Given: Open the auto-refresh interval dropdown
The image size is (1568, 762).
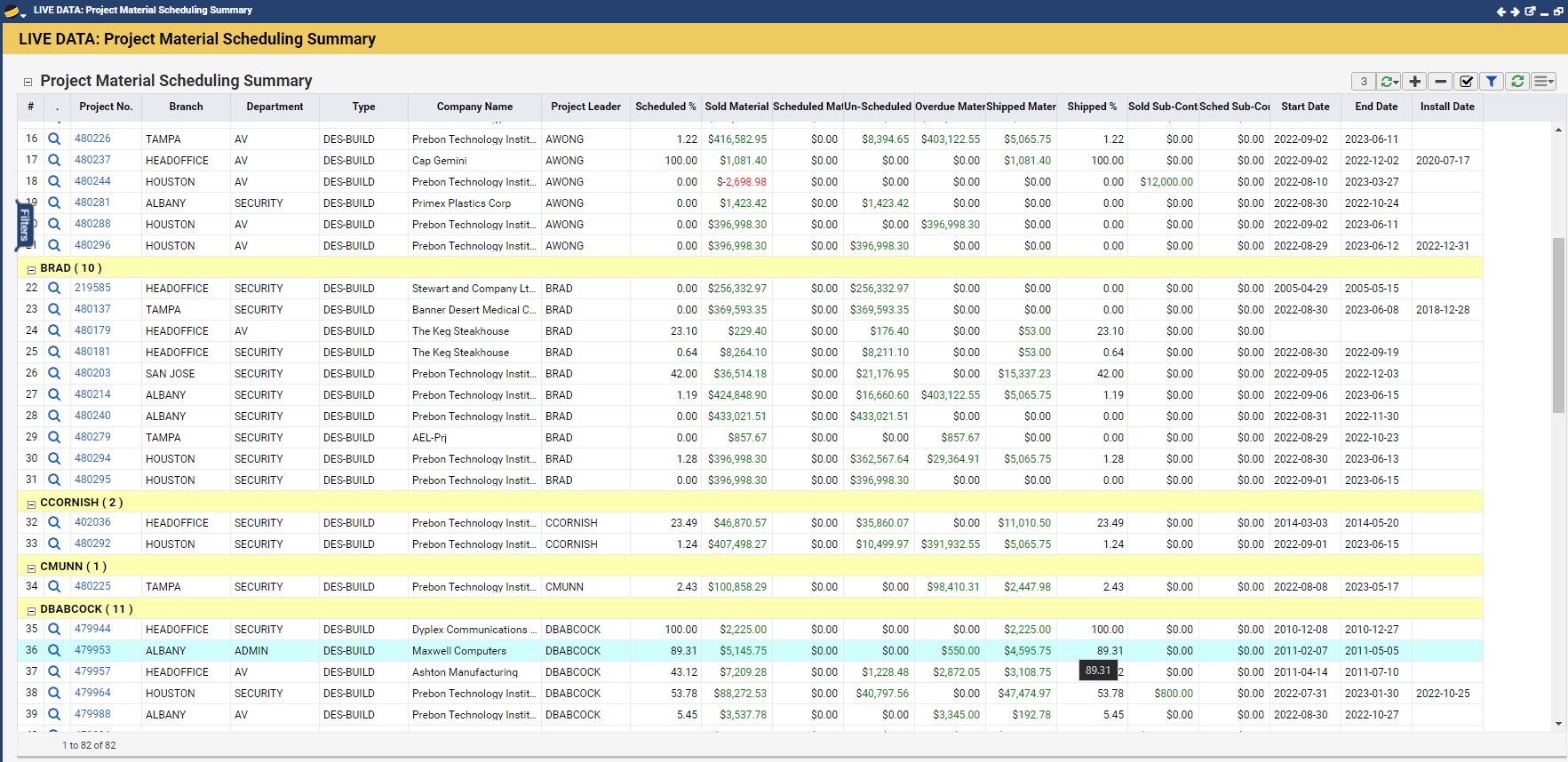Looking at the screenshot, I should (x=1389, y=82).
